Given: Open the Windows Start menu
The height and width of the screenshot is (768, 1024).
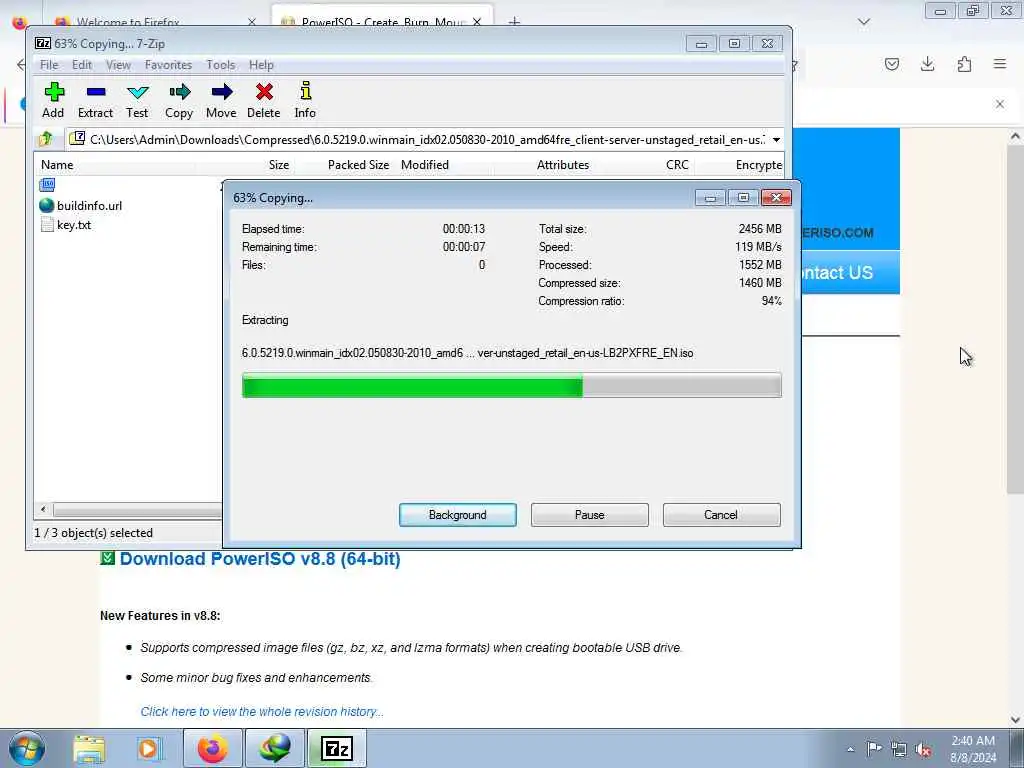Looking at the screenshot, I should (26, 748).
